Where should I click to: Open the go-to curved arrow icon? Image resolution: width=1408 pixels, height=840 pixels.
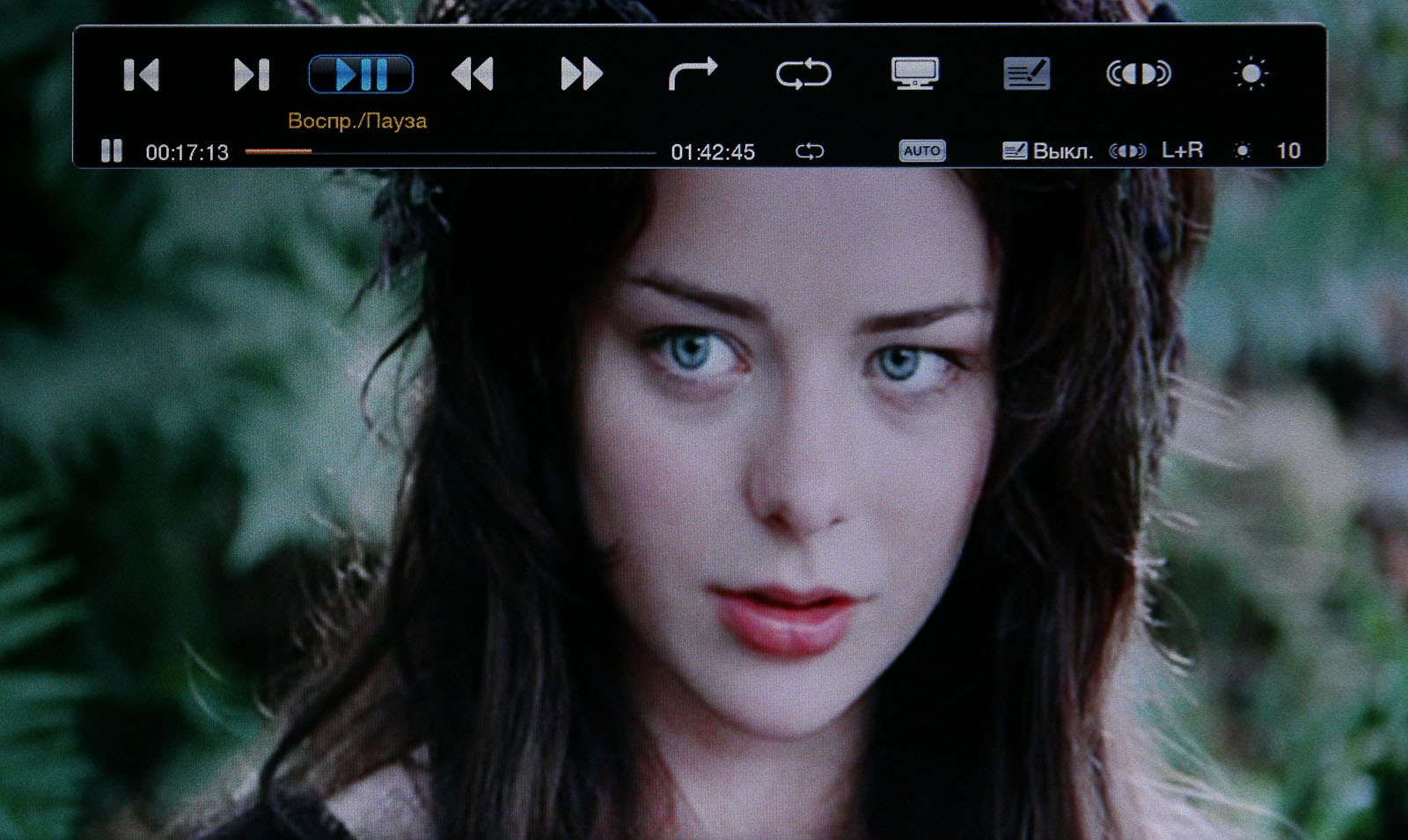tap(693, 75)
